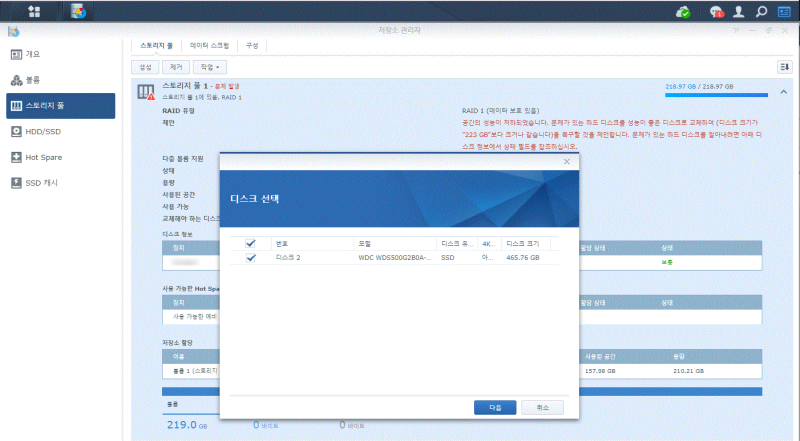Switch to the 구성 tab
Screen dimensions: 800x441
[252, 45]
